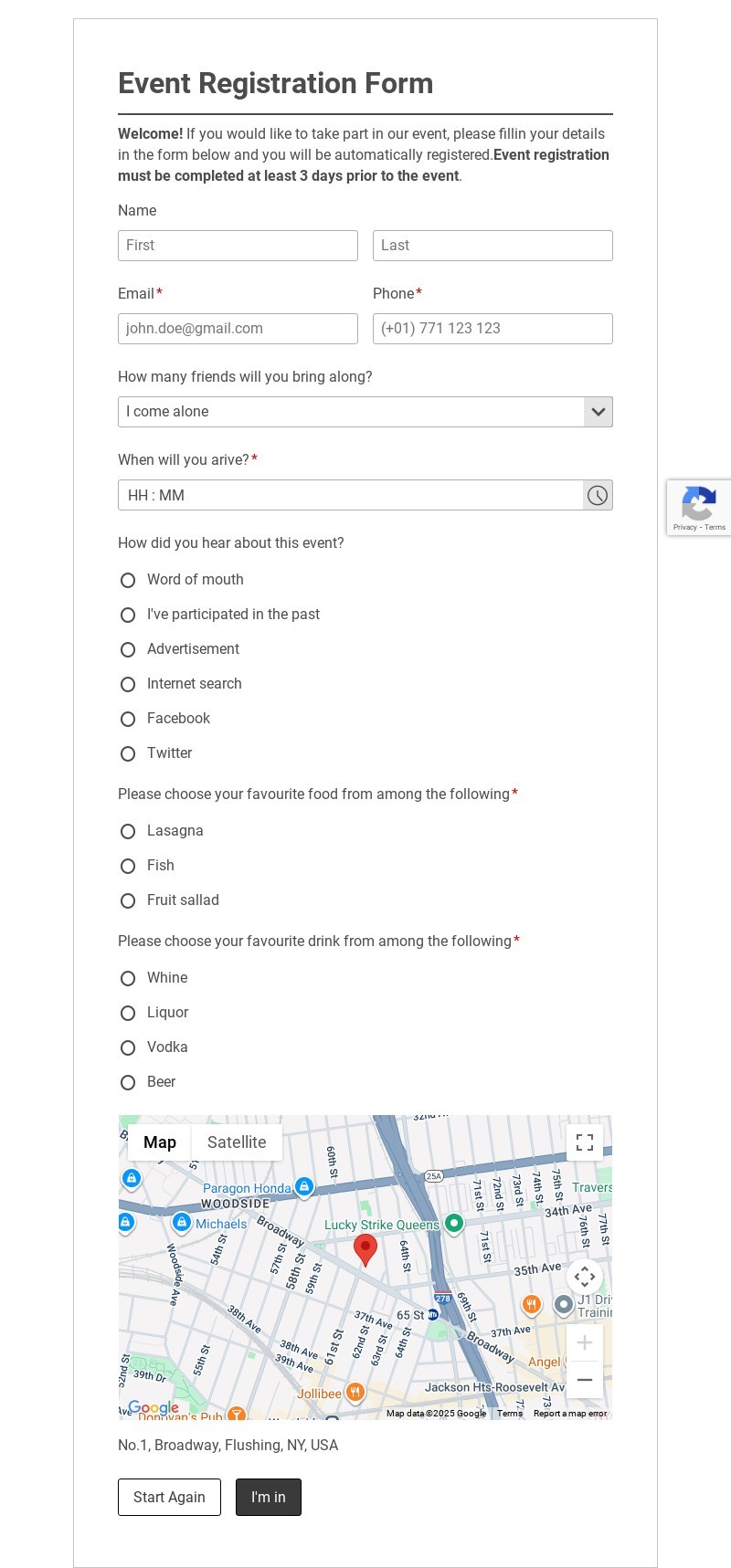
Task: Click the reCAPTCHA badge icon
Action: 698,503
